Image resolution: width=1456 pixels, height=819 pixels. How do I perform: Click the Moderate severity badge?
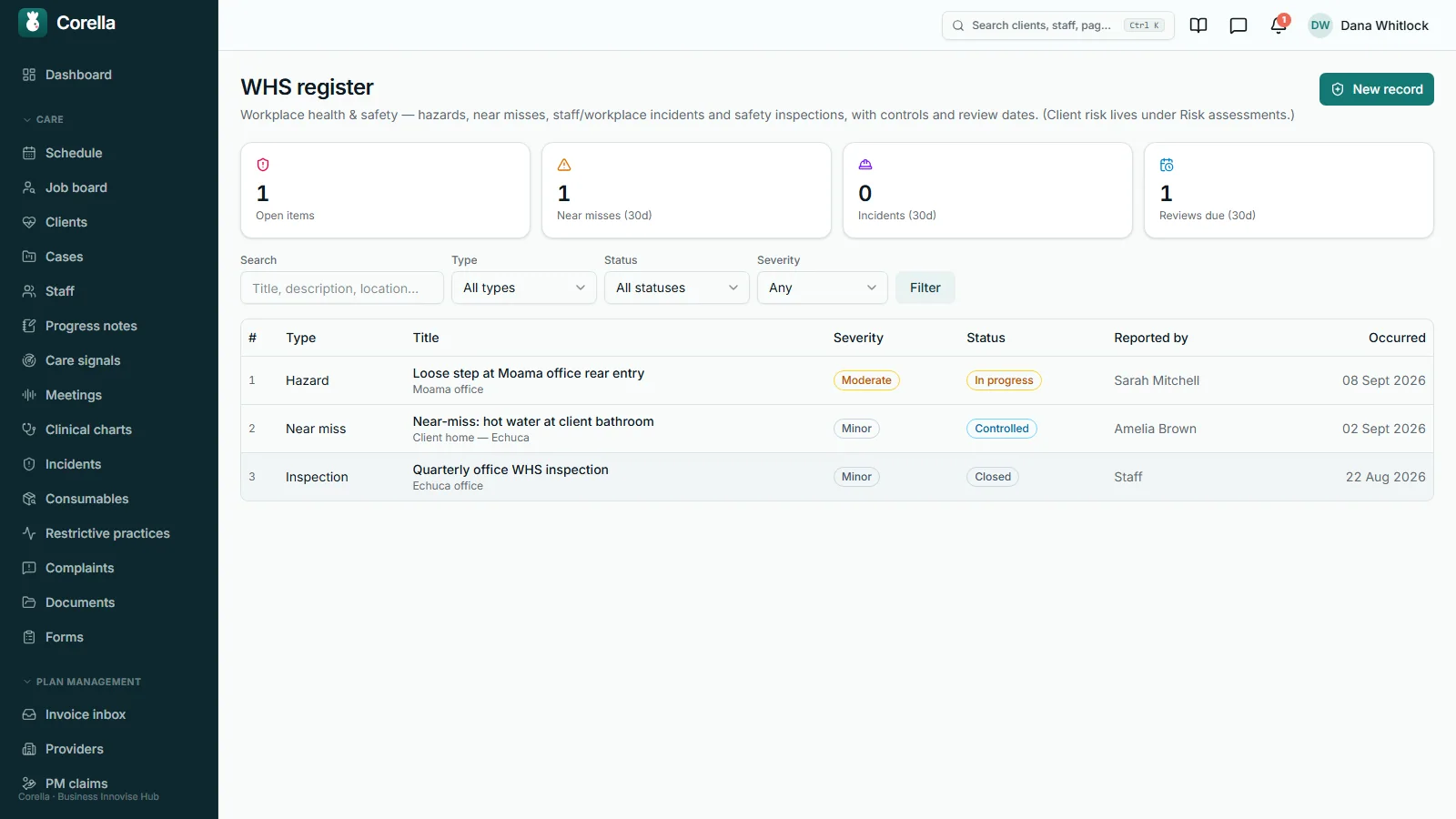[x=866, y=380]
